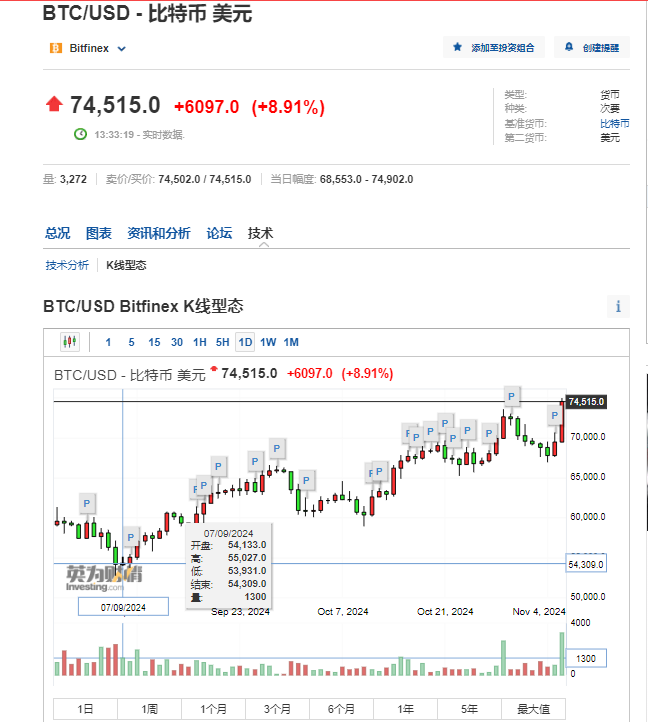Expand the Bitfinex exchange dropdown arrow

(x=122, y=49)
